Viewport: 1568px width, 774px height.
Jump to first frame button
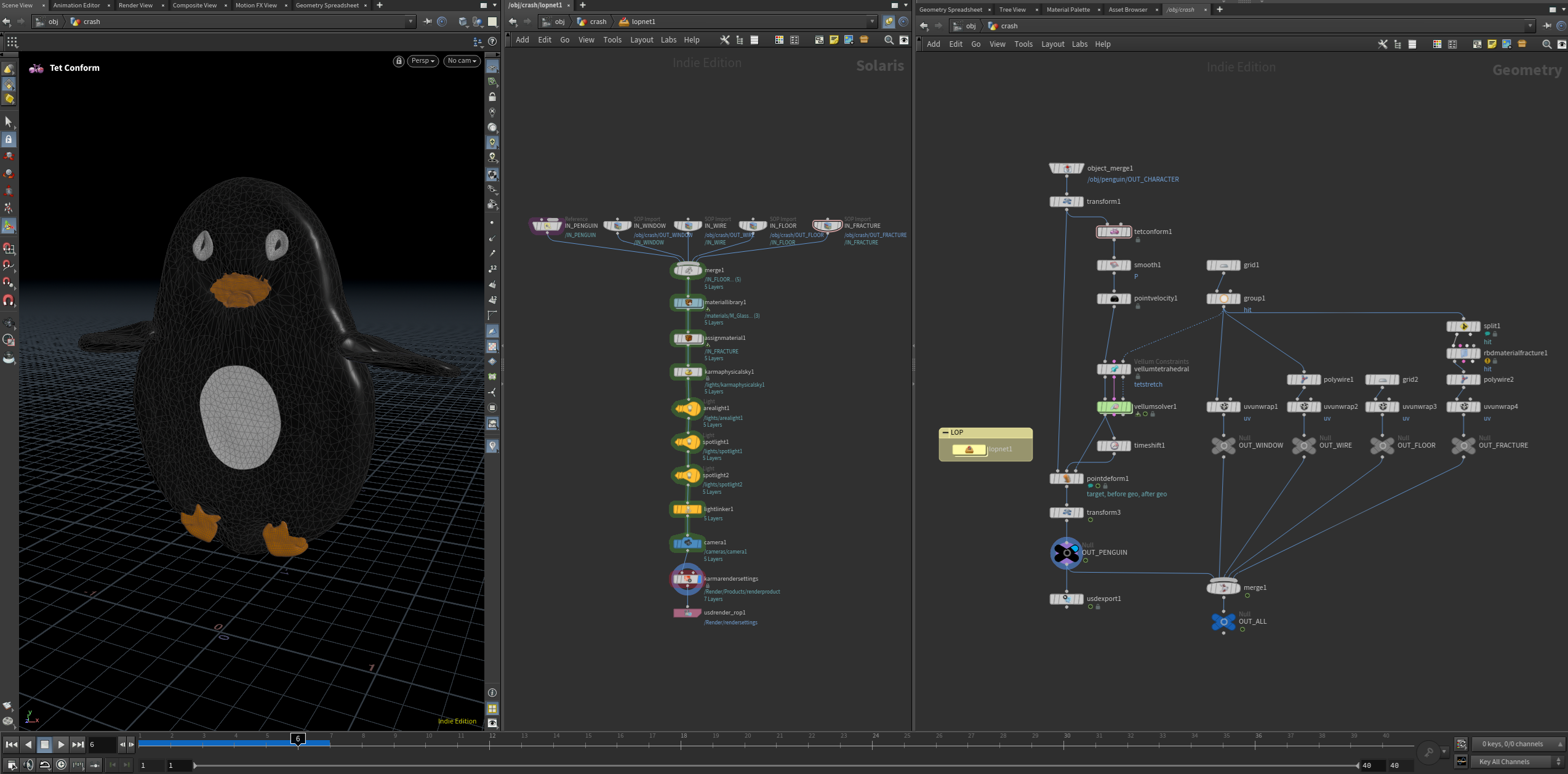(x=11, y=744)
